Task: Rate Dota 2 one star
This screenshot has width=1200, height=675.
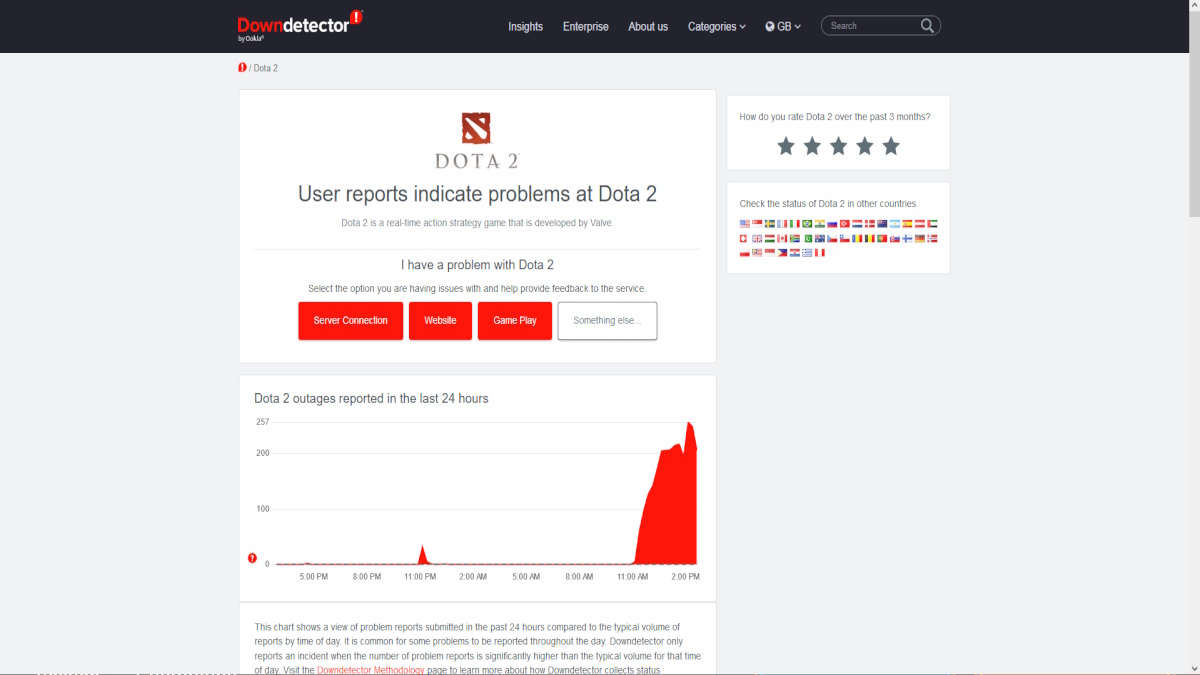Action: click(x=786, y=147)
